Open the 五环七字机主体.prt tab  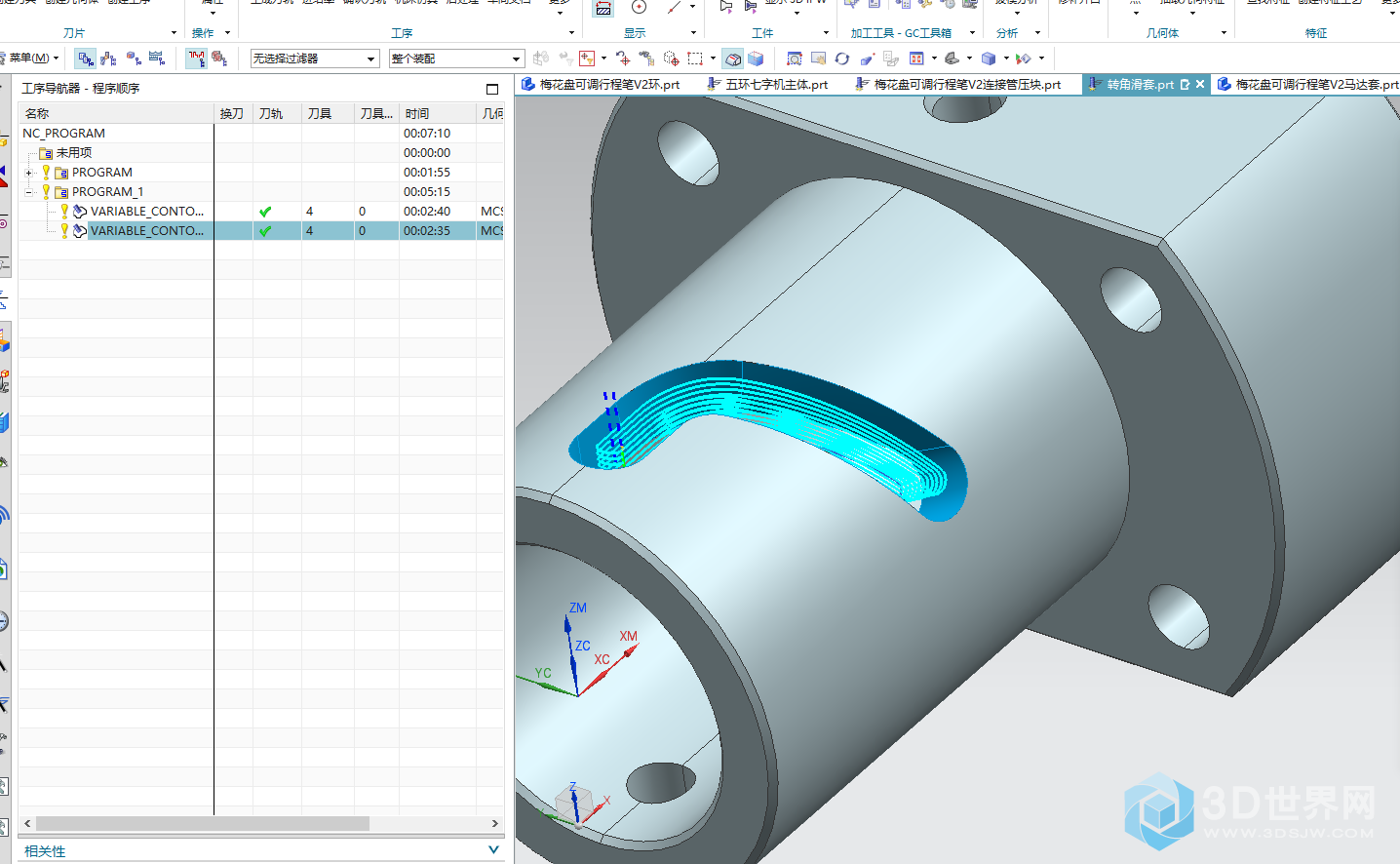coord(768,85)
